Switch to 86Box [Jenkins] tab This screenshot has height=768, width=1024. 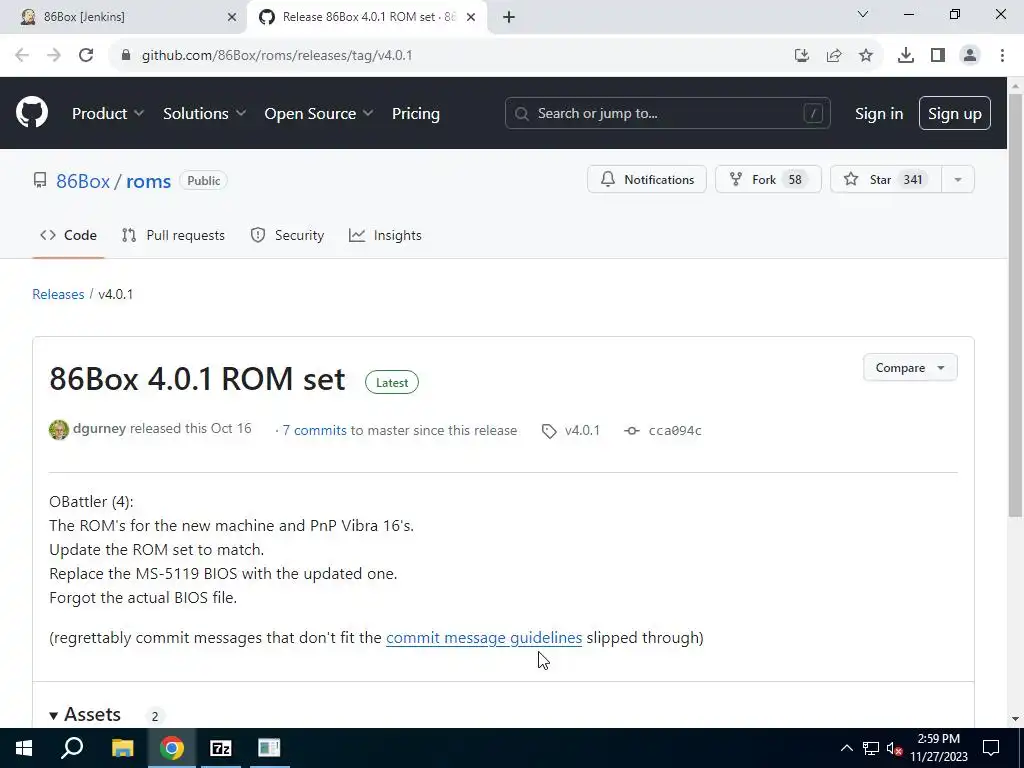(123, 17)
